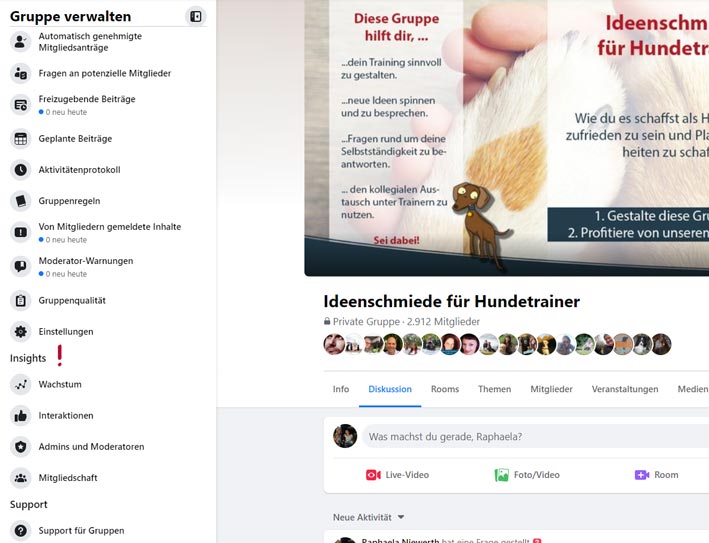Expand the Neue Aktivität sort dropdown
Viewport: 709px width, 543px height.
369,517
